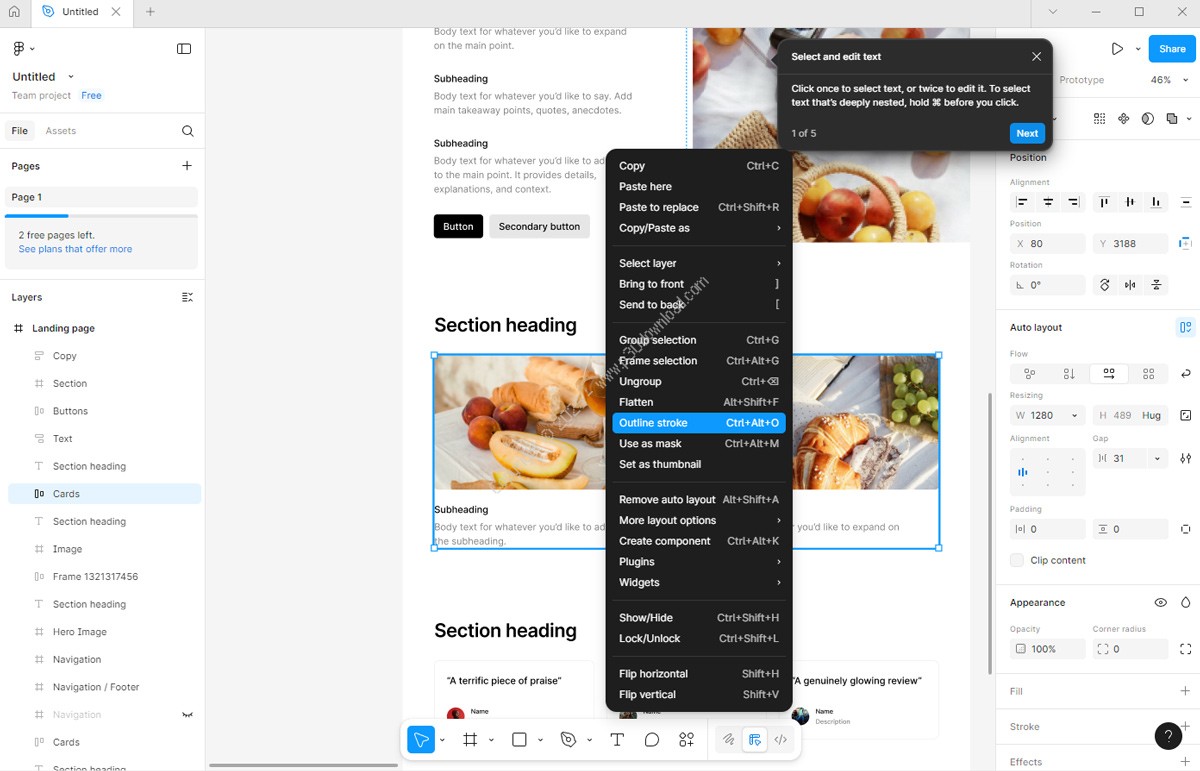Screen dimensions: 1200x771
Task: Set flow to vertical layout
Action: [x=1069, y=374]
